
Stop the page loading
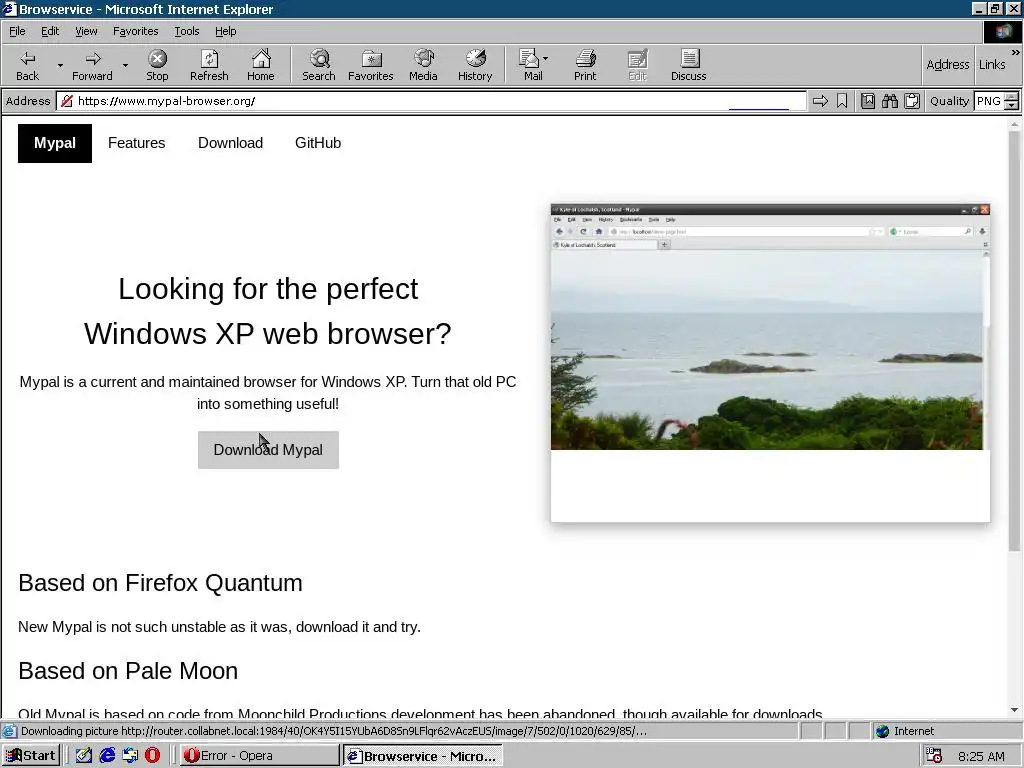pyautogui.click(x=157, y=65)
